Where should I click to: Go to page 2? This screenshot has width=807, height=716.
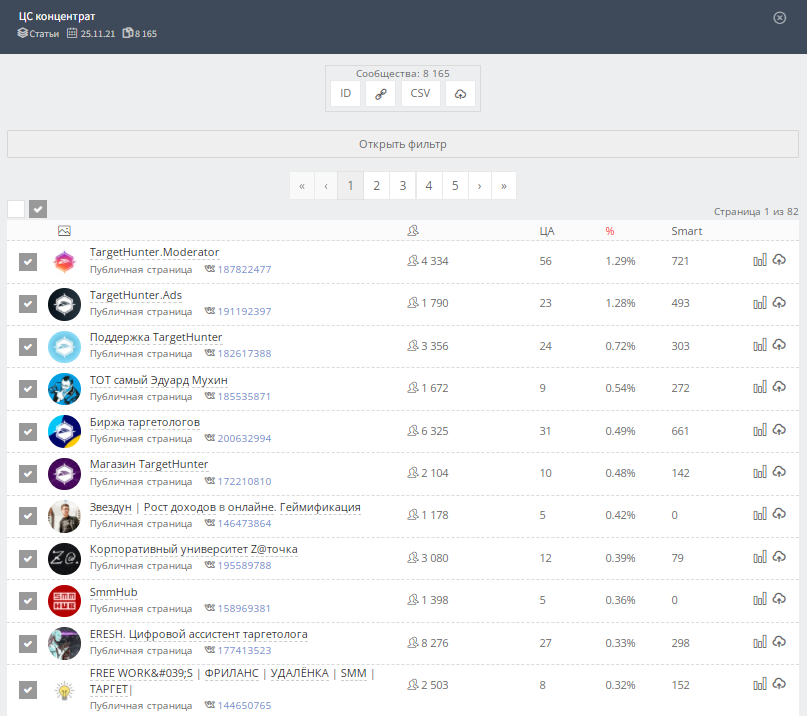click(x=377, y=186)
